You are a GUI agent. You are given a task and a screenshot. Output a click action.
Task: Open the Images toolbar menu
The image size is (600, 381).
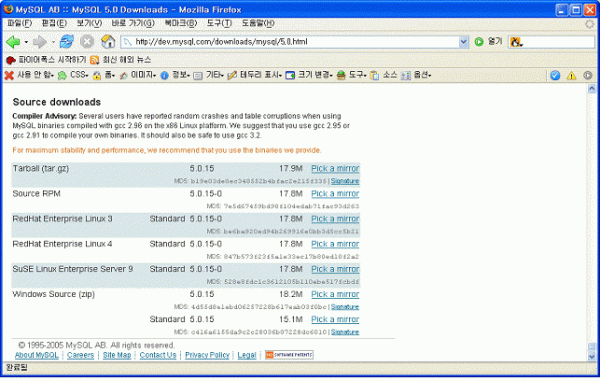[x=138, y=75]
